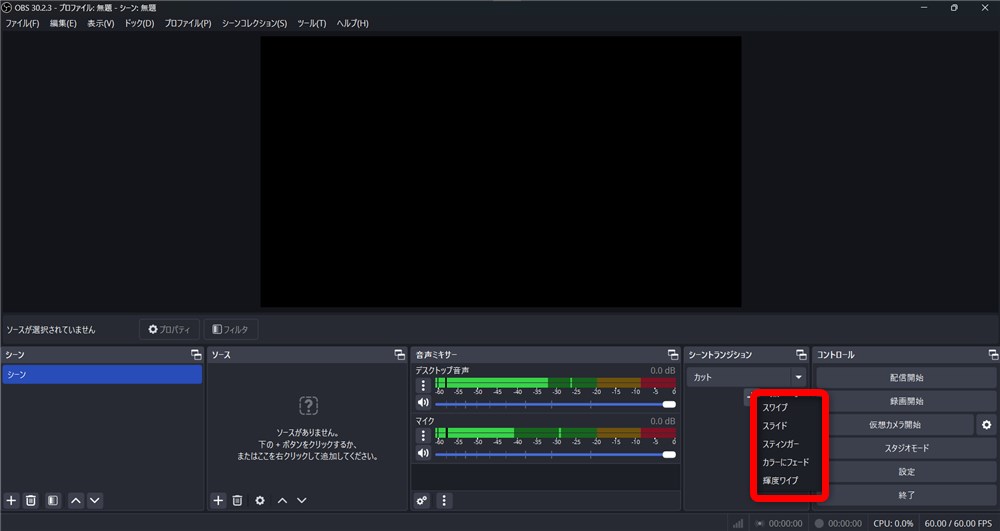Pop out the コントロール dock
The height and width of the screenshot is (531, 1000).
tap(993, 354)
